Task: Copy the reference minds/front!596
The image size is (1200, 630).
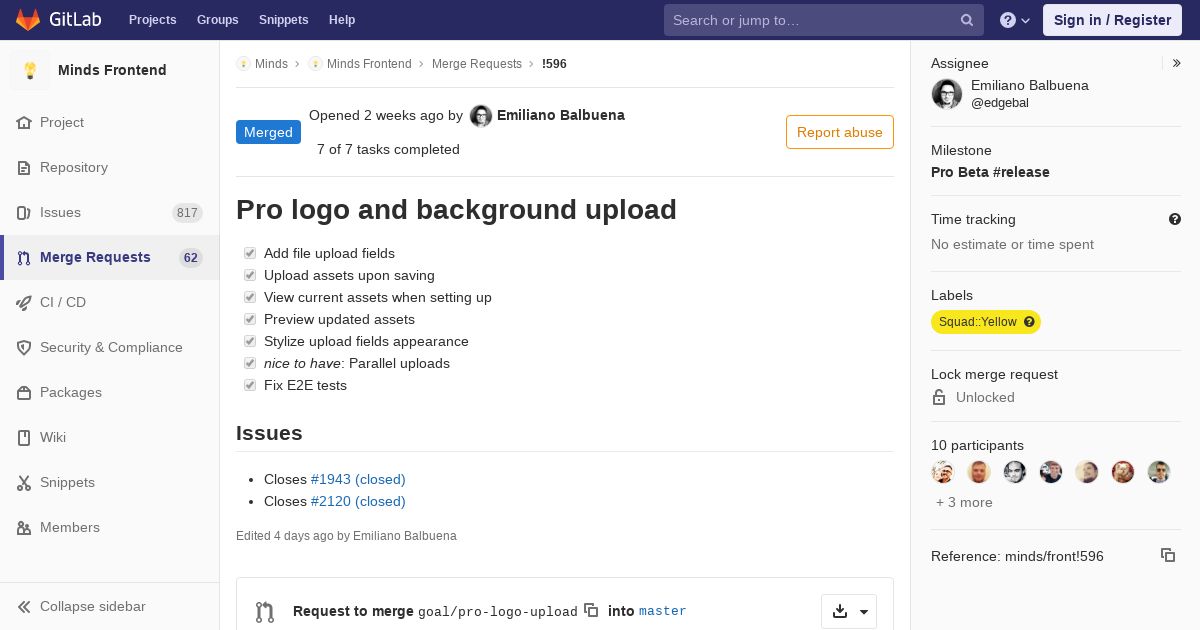Action: tap(1168, 555)
